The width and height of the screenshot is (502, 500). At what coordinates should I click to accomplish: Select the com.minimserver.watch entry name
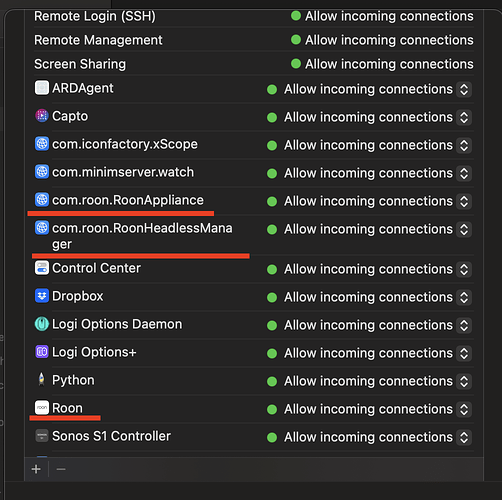123,172
